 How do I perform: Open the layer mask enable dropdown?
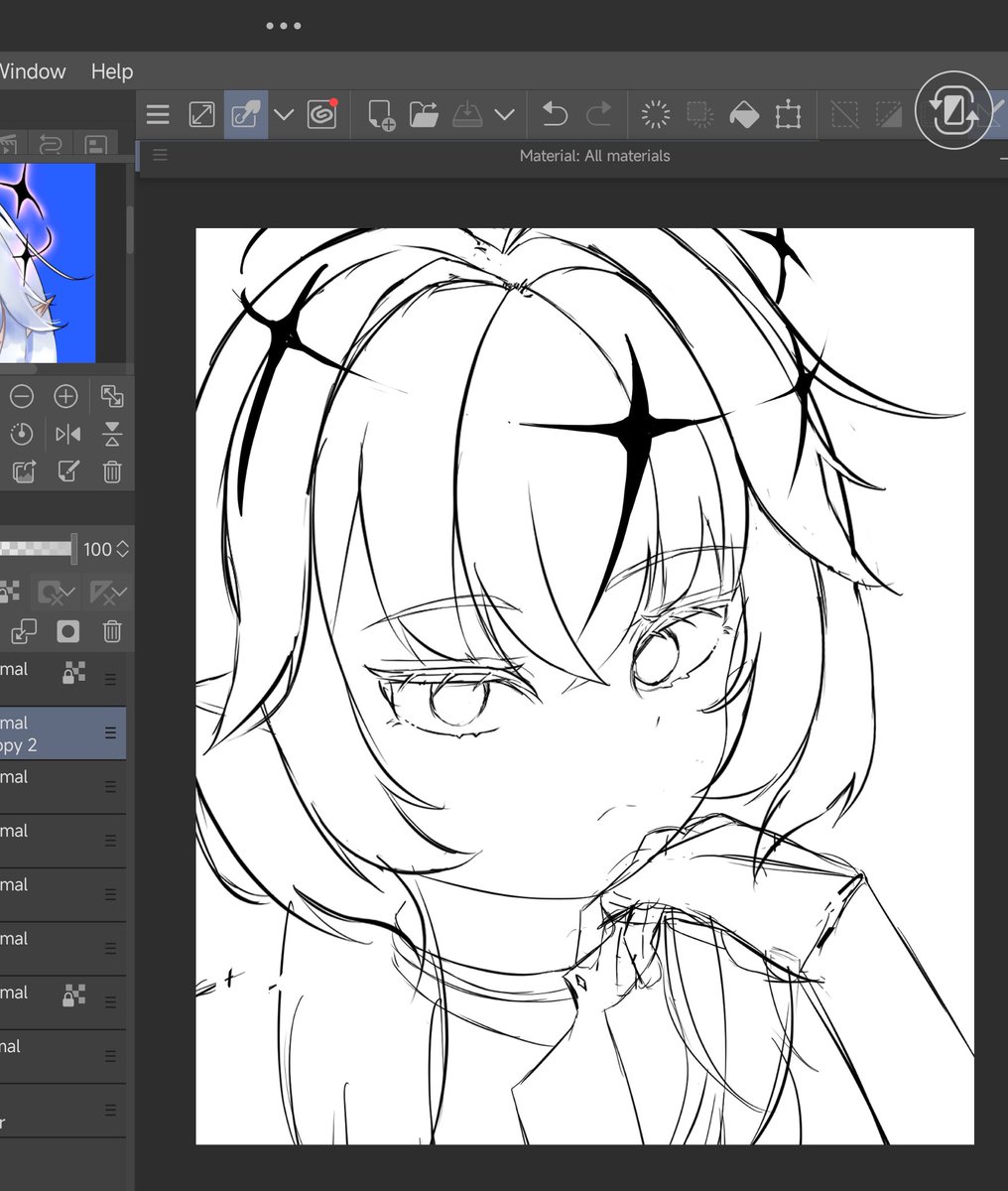[x=56, y=594]
